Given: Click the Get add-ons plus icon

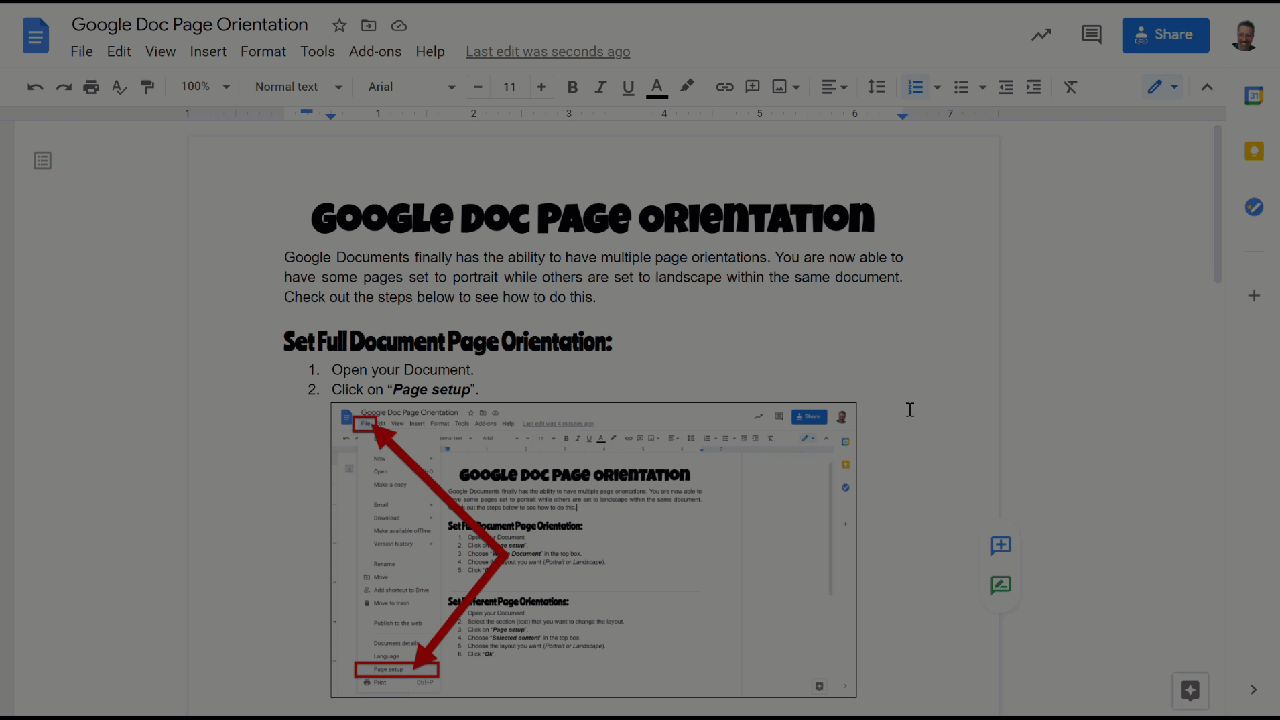Looking at the screenshot, I should coord(1254,296).
